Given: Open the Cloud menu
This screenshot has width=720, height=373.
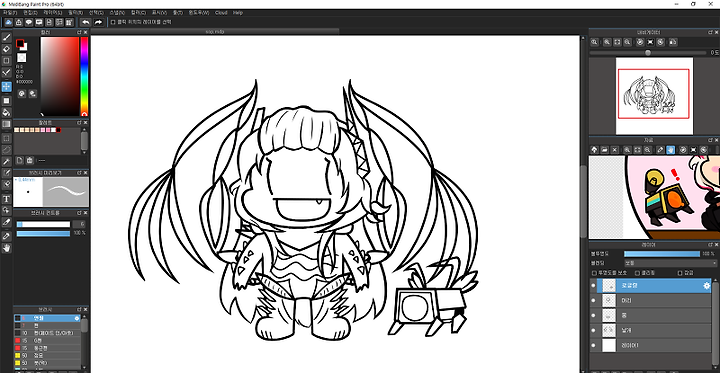Looking at the screenshot, I should (x=221, y=13).
